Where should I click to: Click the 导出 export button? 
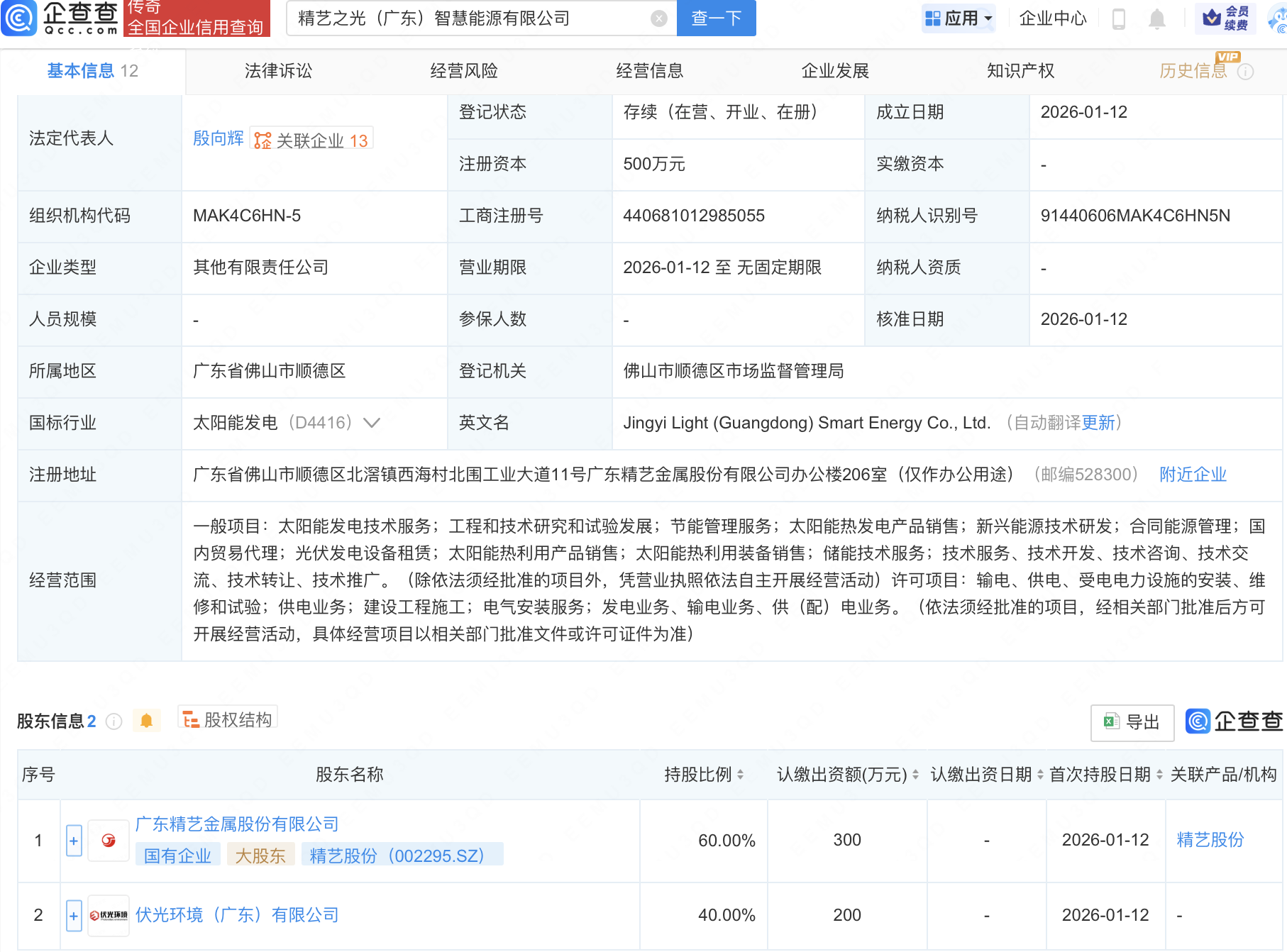point(1132,722)
